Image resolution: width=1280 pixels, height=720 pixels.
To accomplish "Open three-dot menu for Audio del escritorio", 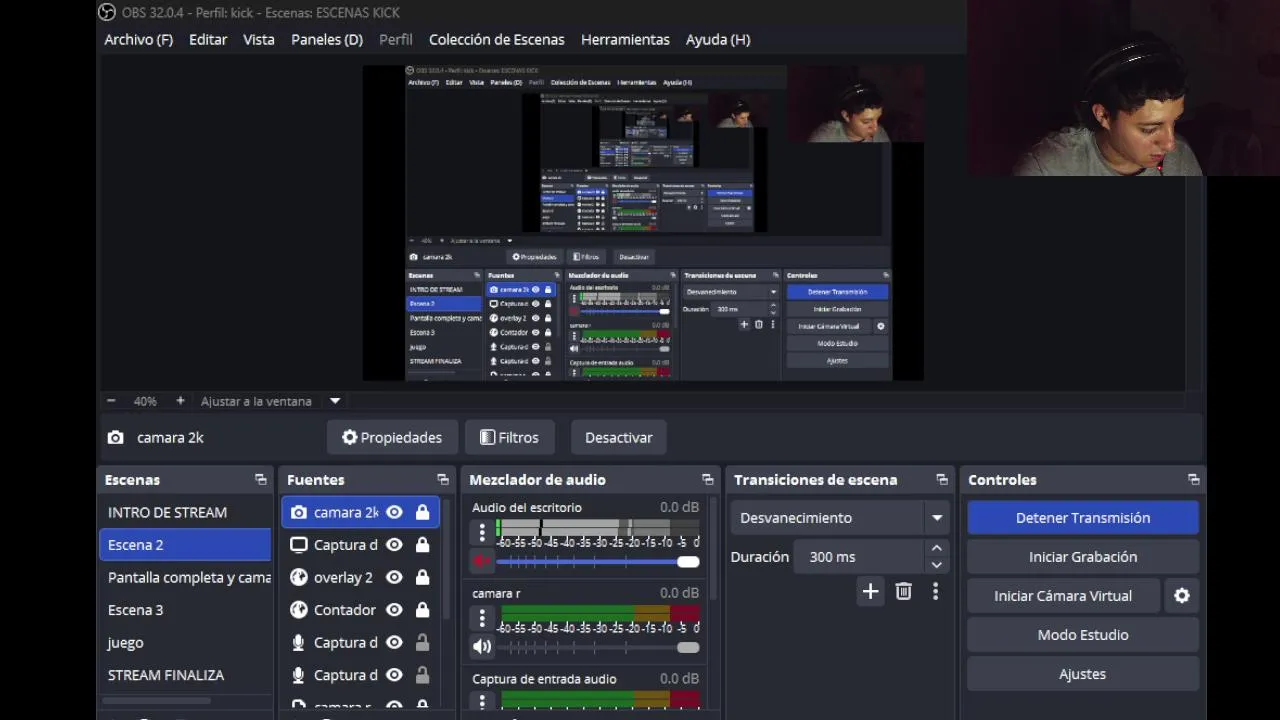I will 482,532.
